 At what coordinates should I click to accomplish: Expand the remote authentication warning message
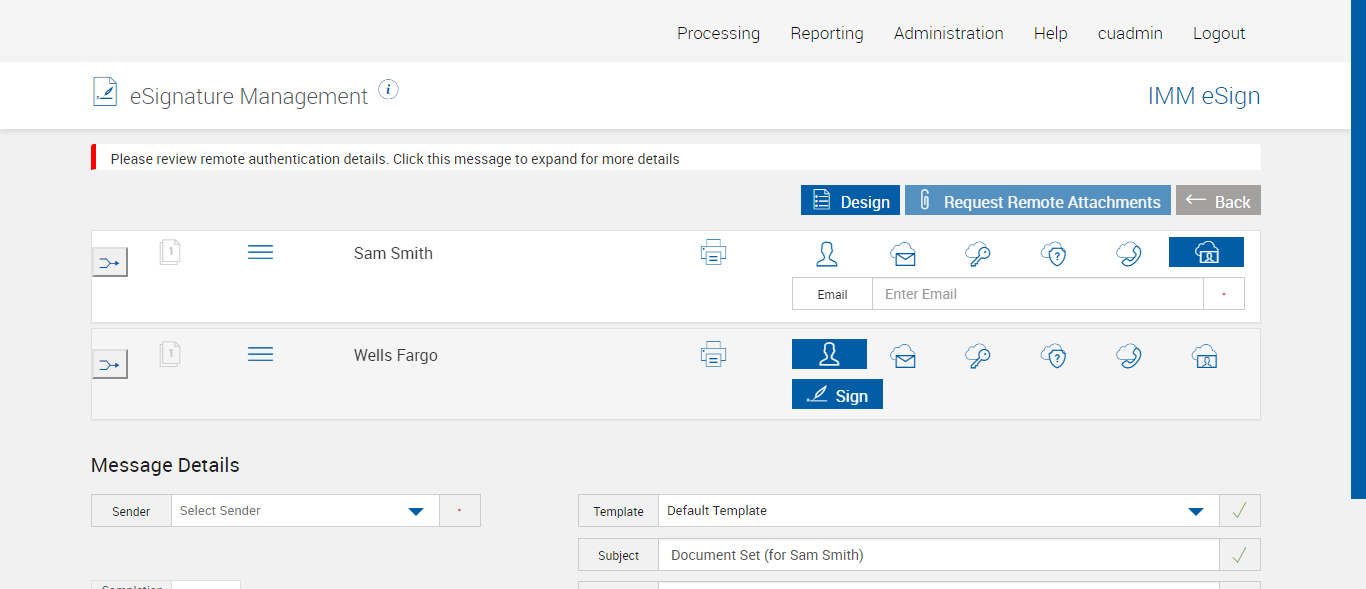395,159
